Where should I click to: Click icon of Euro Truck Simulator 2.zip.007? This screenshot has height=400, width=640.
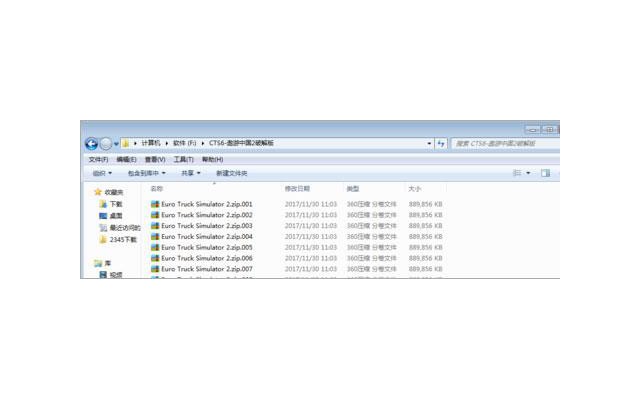click(x=155, y=269)
